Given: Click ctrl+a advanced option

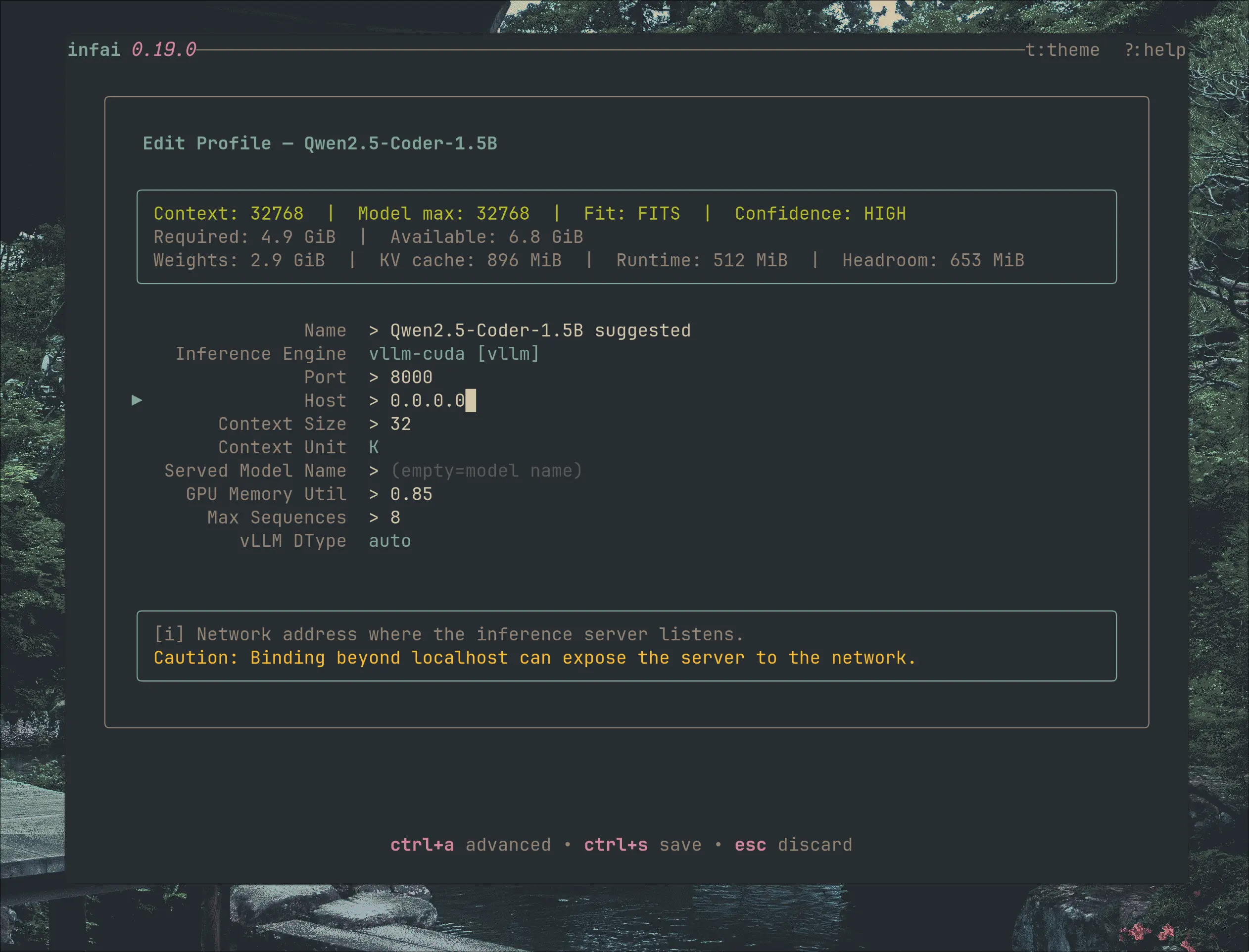Looking at the screenshot, I should 471,845.
